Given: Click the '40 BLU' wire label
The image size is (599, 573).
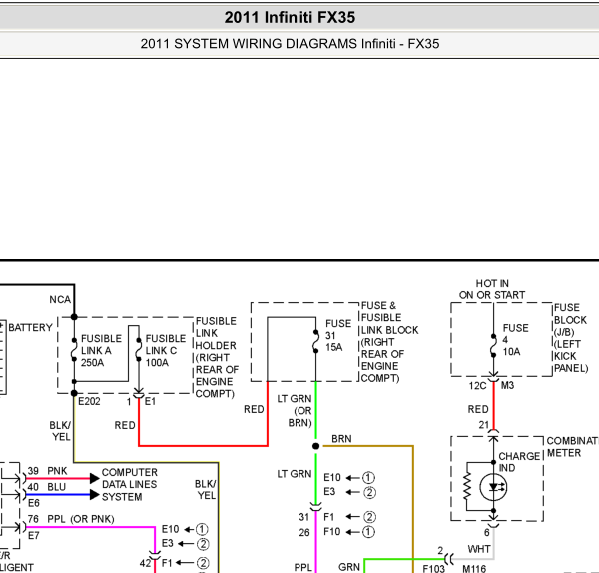Looking at the screenshot, I should pos(47,487).
